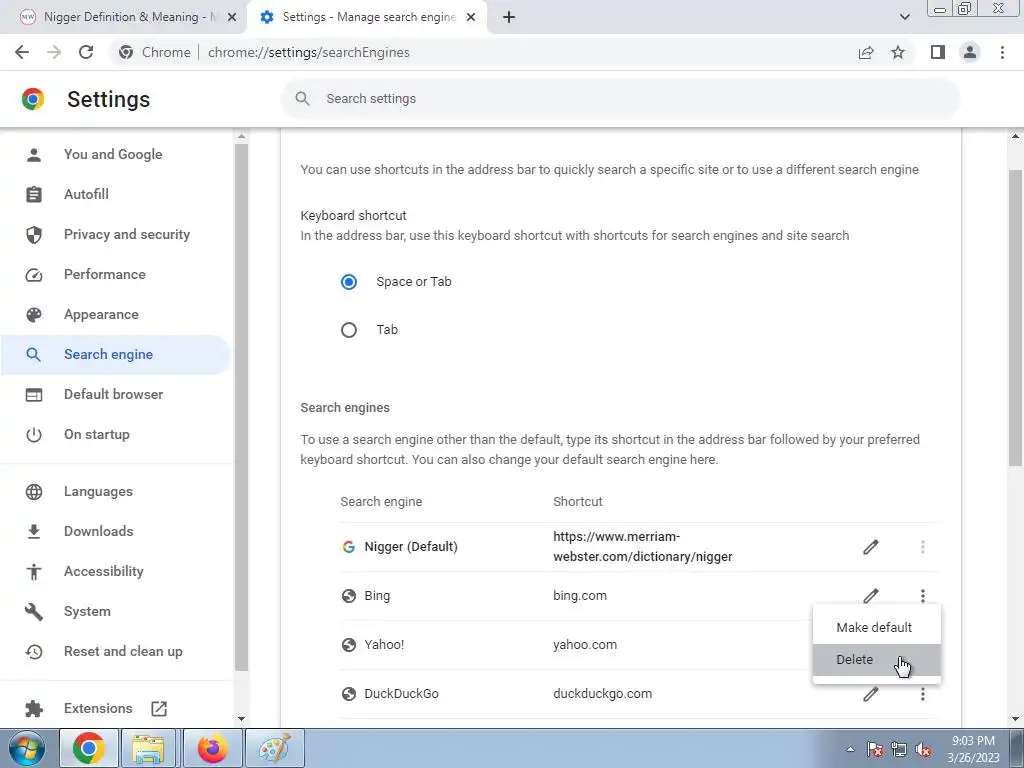
Task: Click the share this page icon
Action: pos(866,52)
